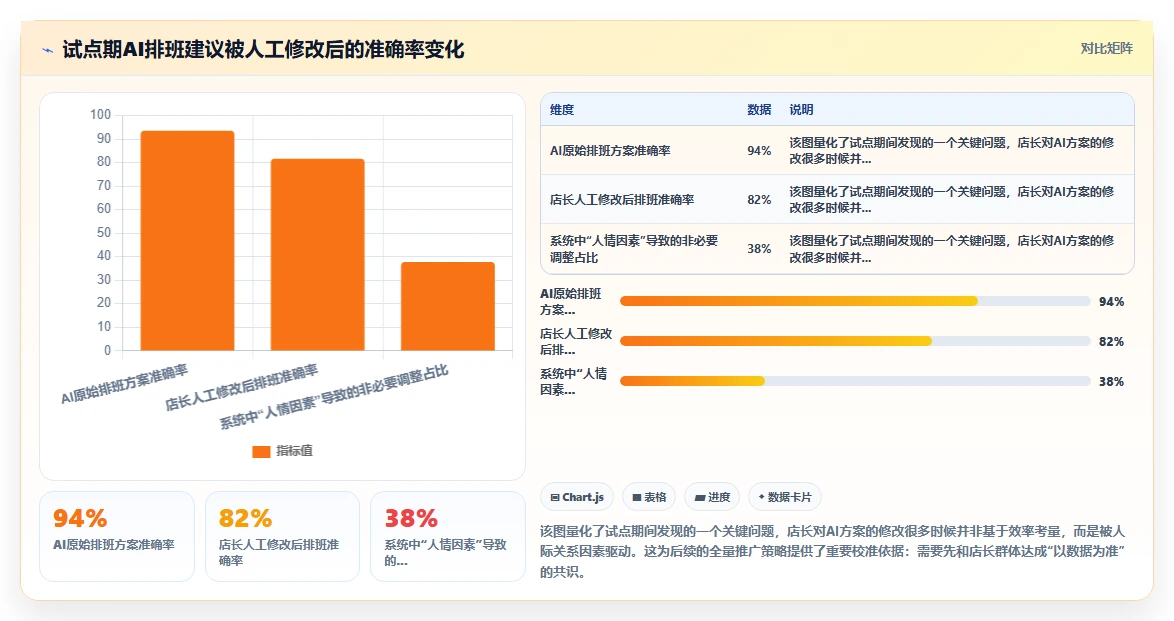This screenshot has width=1174, height=621.
Task: Click the icon inside the Chart.js chip
Action: (x=555, y=497)
